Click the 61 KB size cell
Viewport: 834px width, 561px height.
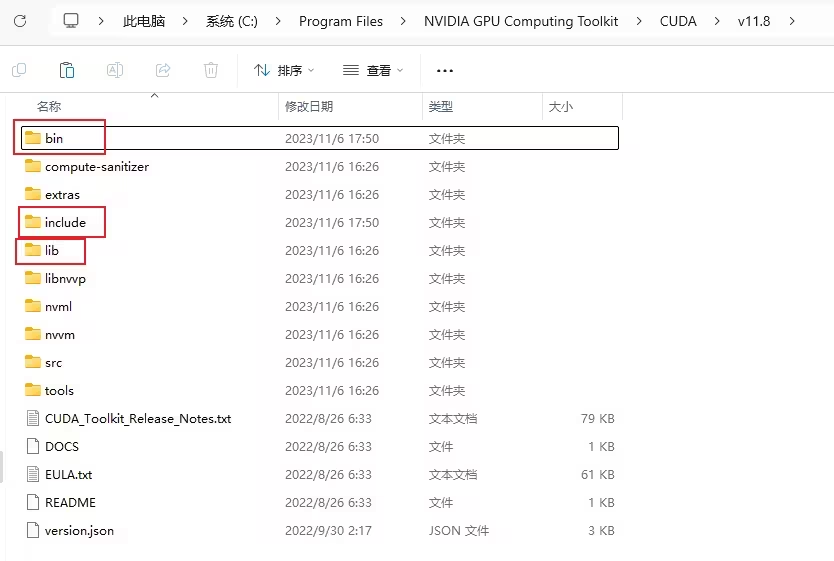coord(597,474)
